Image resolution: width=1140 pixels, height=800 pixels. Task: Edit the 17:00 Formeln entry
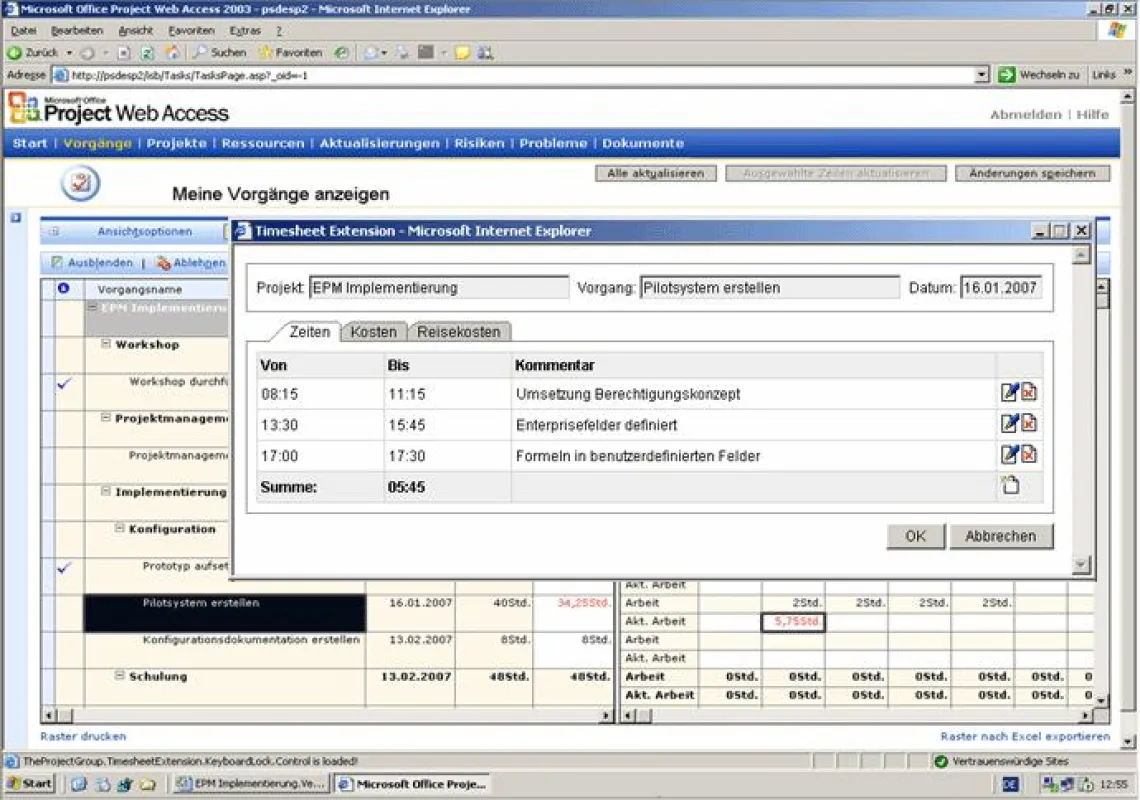click(x=1008, y=455)
